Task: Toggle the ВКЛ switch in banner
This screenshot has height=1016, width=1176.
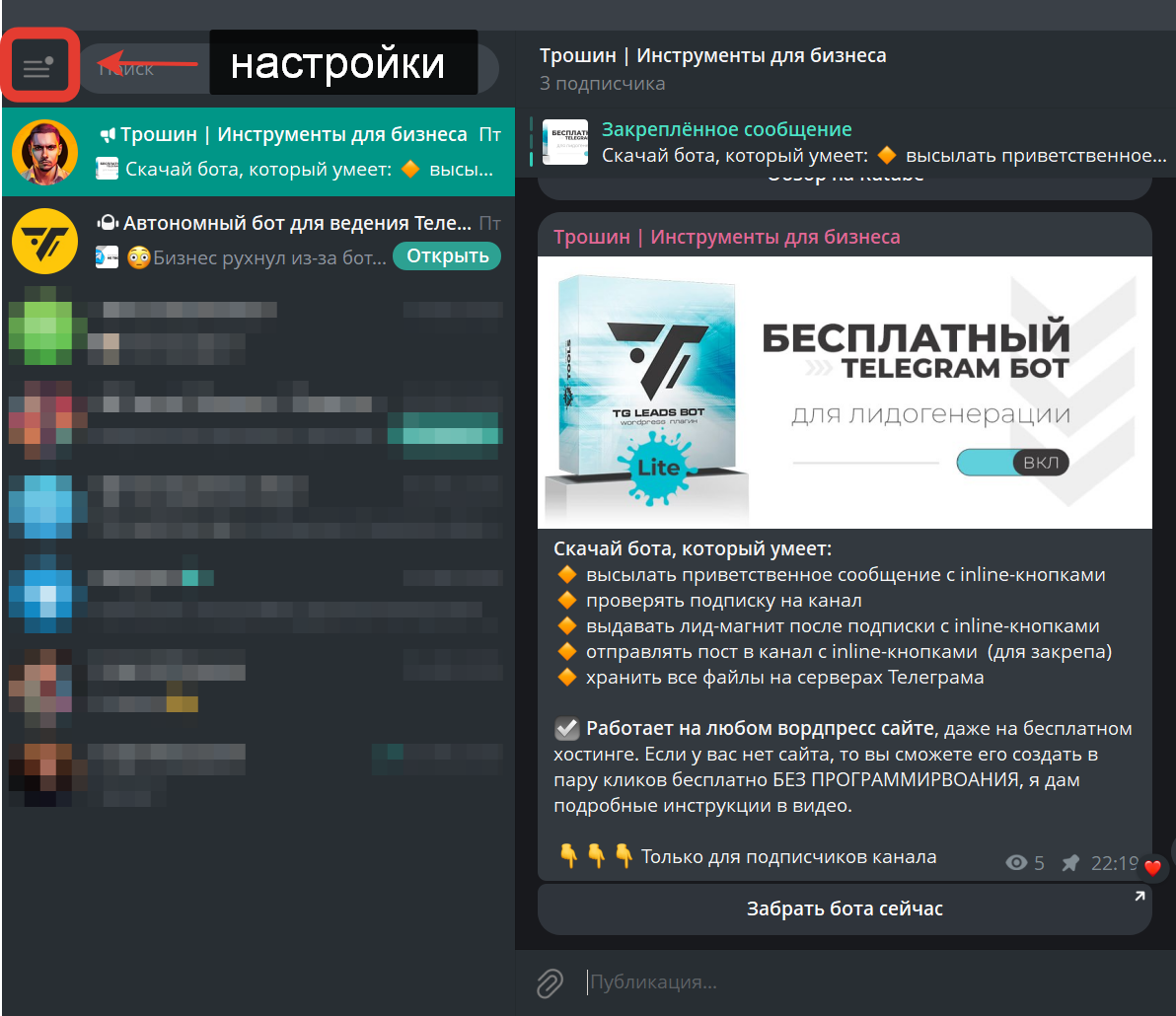Action: pos(1012,463)
